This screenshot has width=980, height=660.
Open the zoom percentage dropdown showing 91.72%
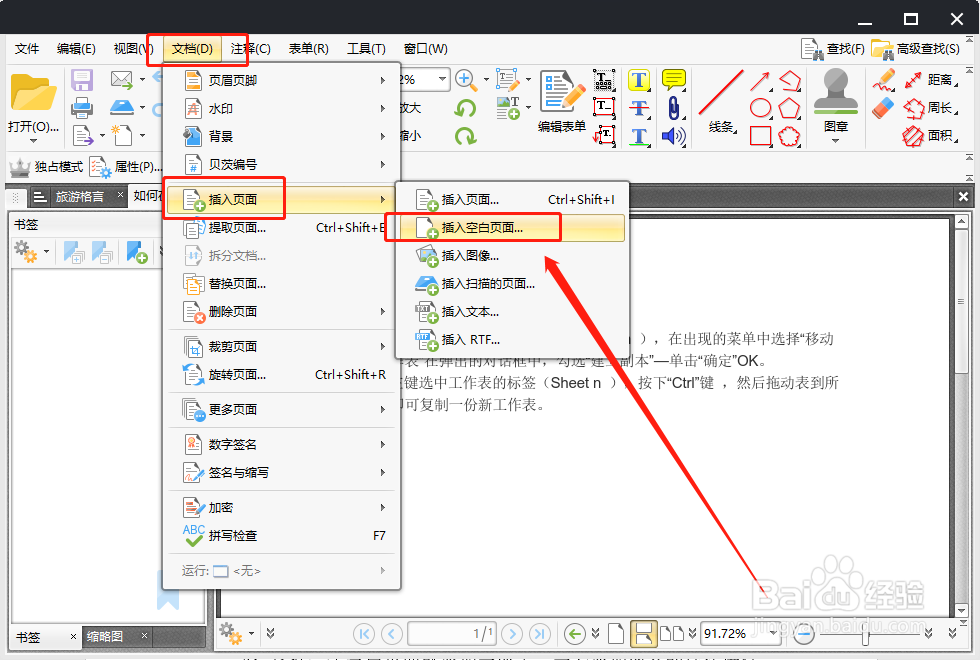click(x=772, y=633)
